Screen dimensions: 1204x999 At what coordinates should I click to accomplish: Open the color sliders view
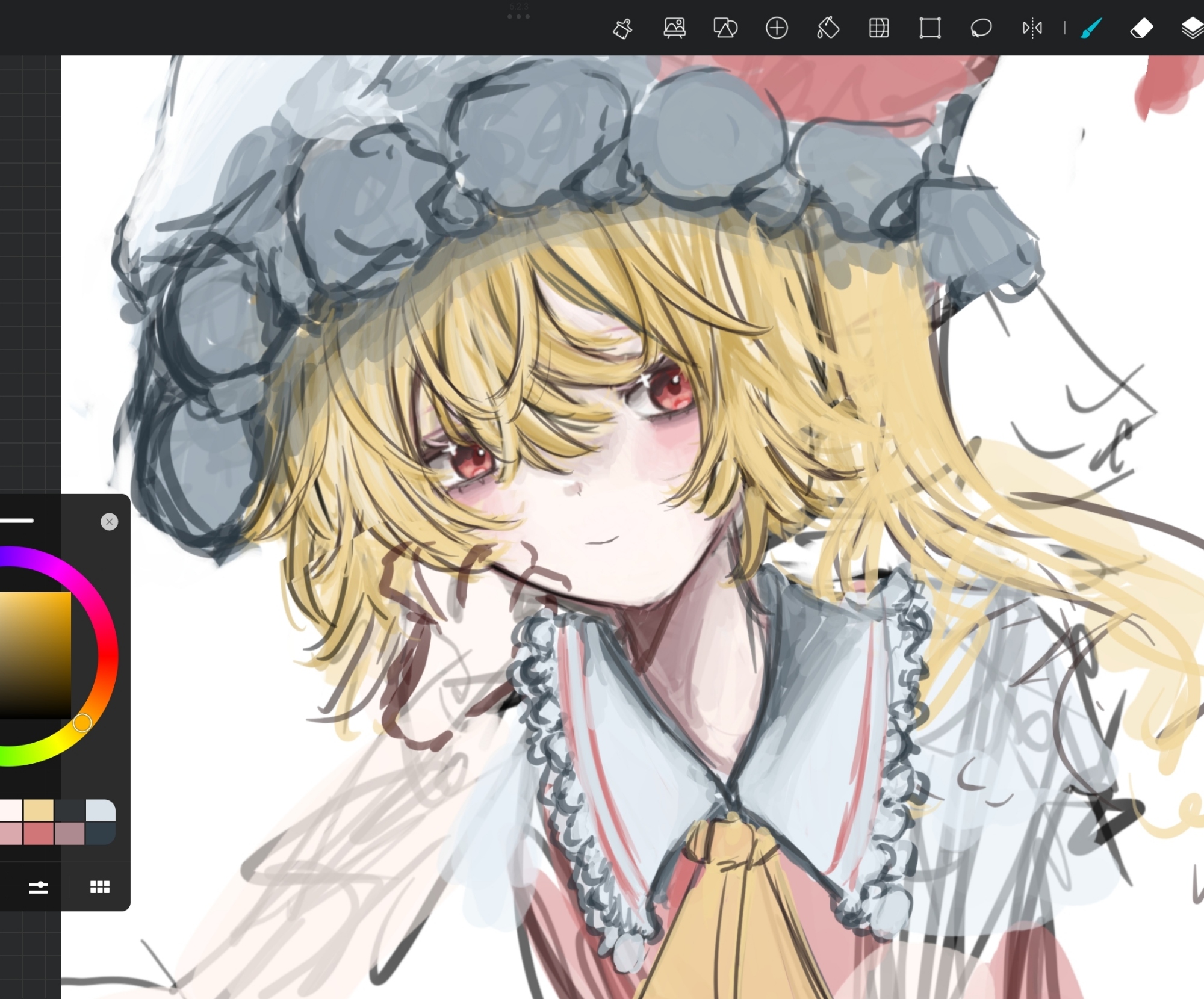point(38,887)
